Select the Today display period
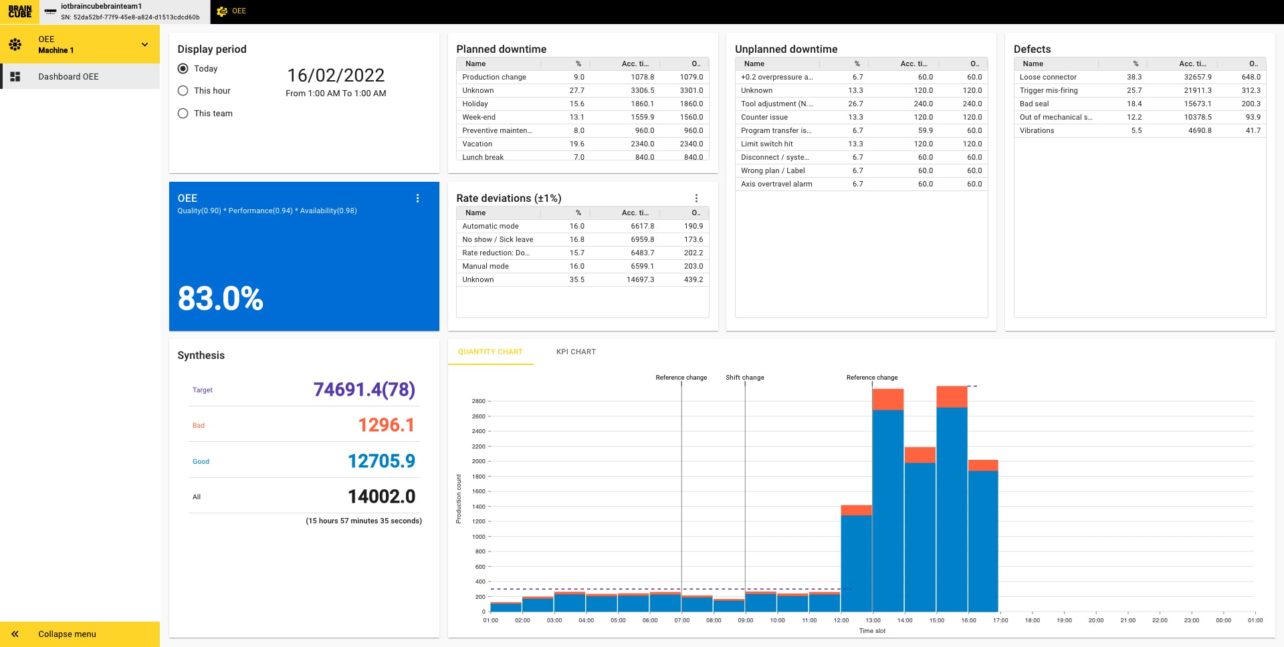 (x=182, y=69)
